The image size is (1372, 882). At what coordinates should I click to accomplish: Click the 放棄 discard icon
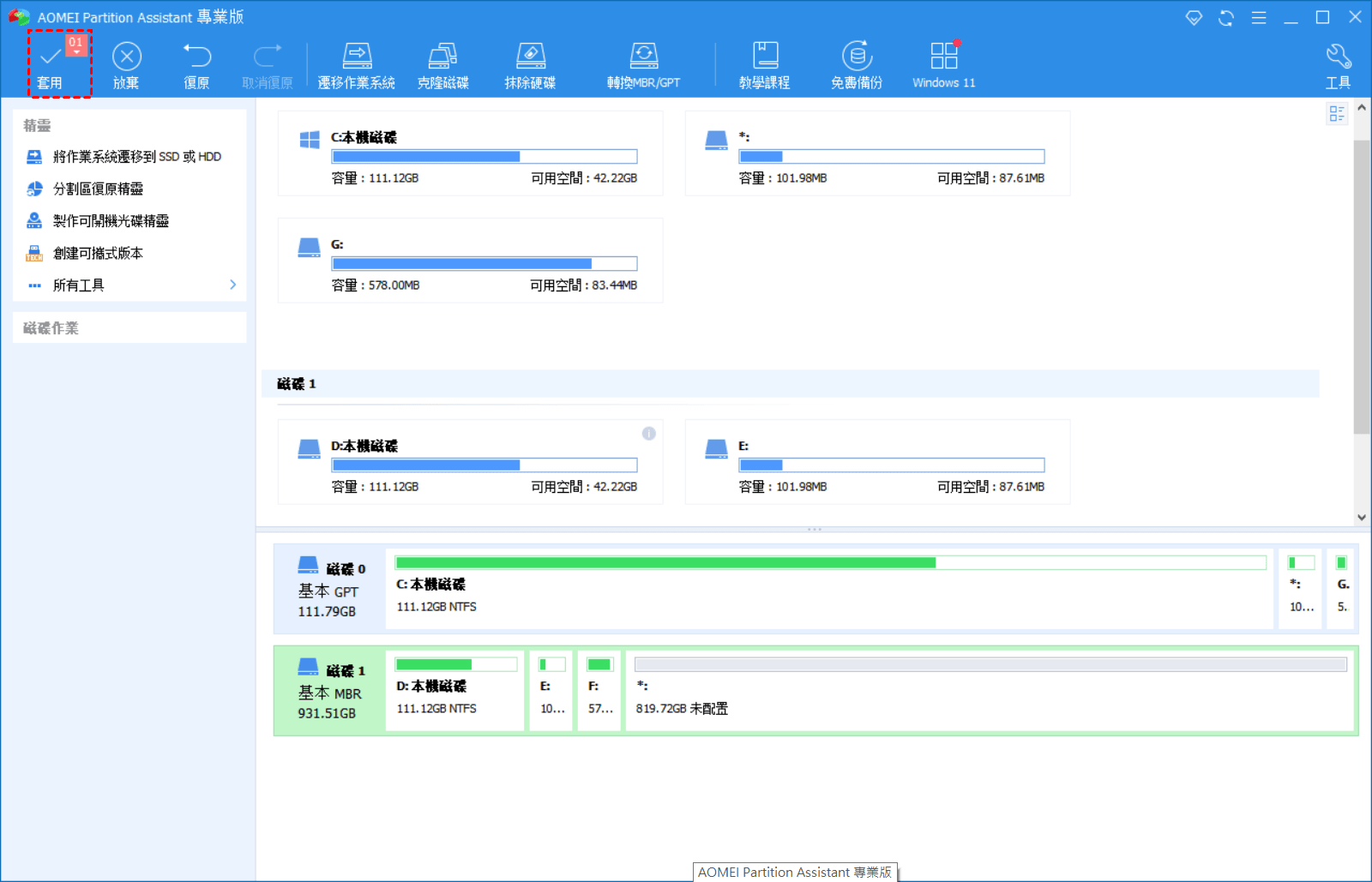(126, 57)
